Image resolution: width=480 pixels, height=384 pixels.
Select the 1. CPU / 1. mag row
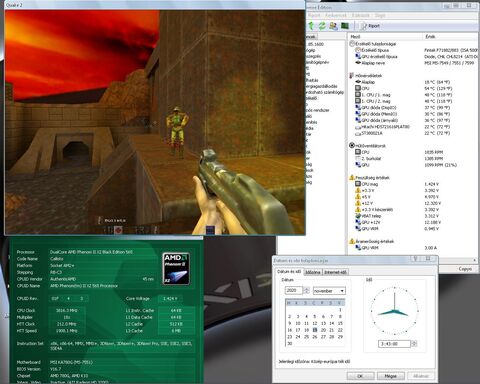coord(373,95)
